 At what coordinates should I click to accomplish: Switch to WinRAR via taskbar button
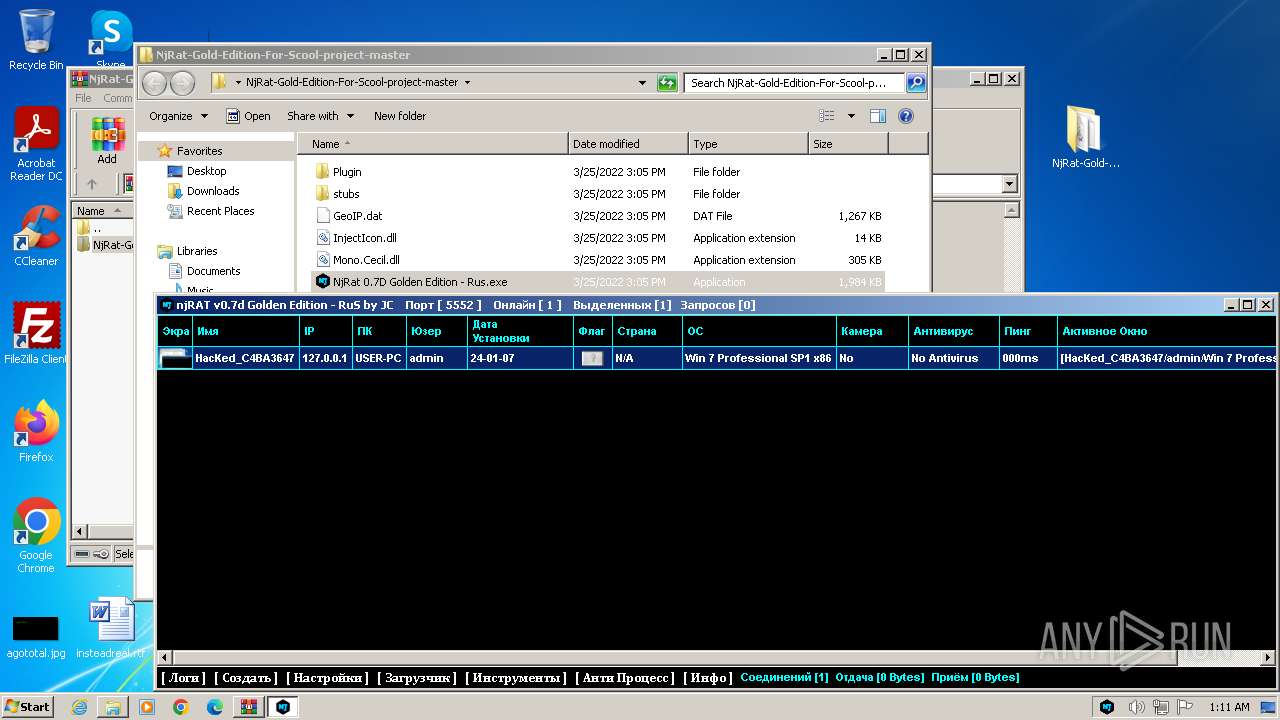[249, 707]
